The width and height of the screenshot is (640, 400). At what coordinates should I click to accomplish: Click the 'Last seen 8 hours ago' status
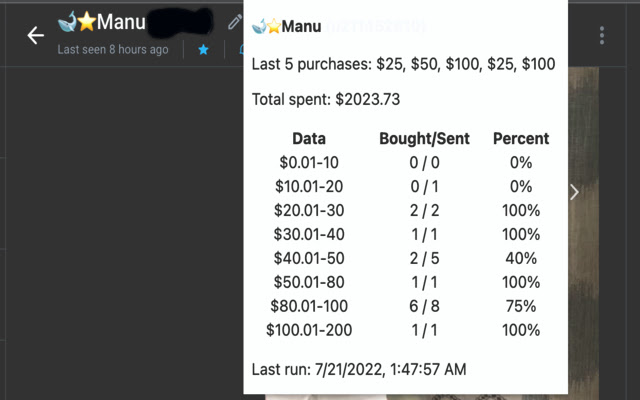(113, 49)
